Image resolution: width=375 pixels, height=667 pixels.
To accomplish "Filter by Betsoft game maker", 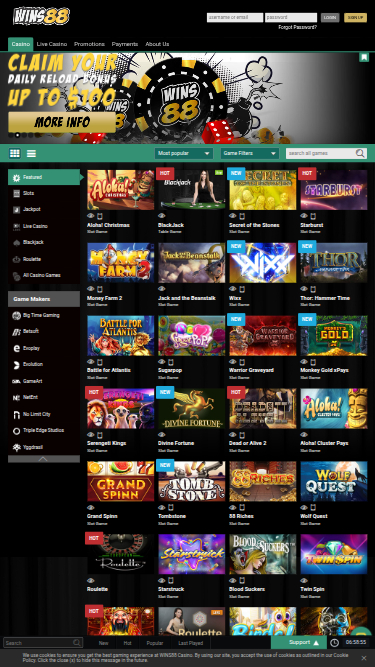I will point(44,331).
